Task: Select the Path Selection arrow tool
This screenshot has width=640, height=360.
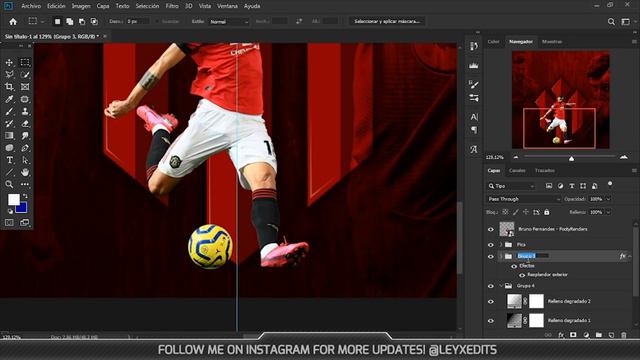Action: 25,160
